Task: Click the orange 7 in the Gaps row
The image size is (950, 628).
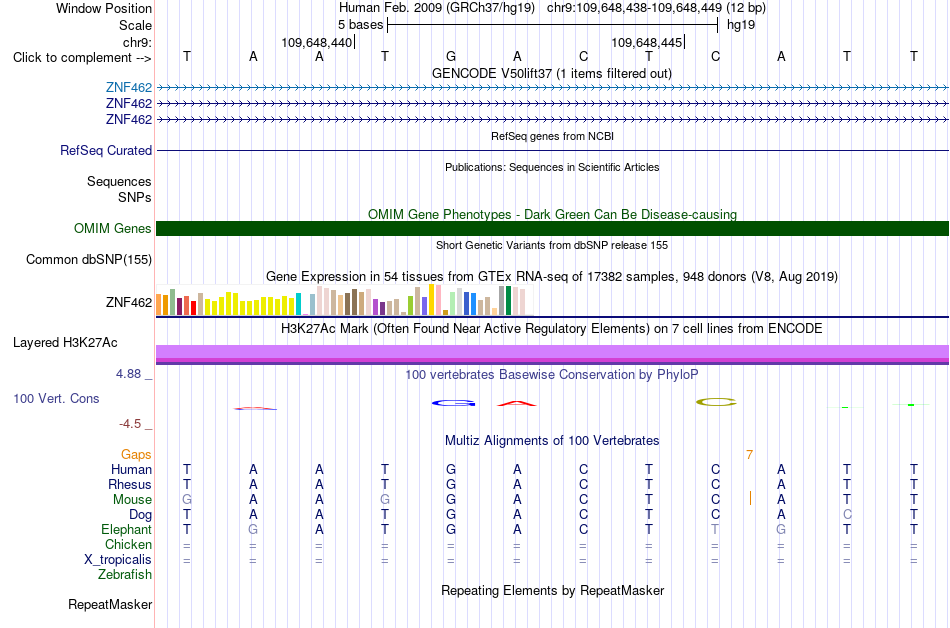Action: [749, 454]
